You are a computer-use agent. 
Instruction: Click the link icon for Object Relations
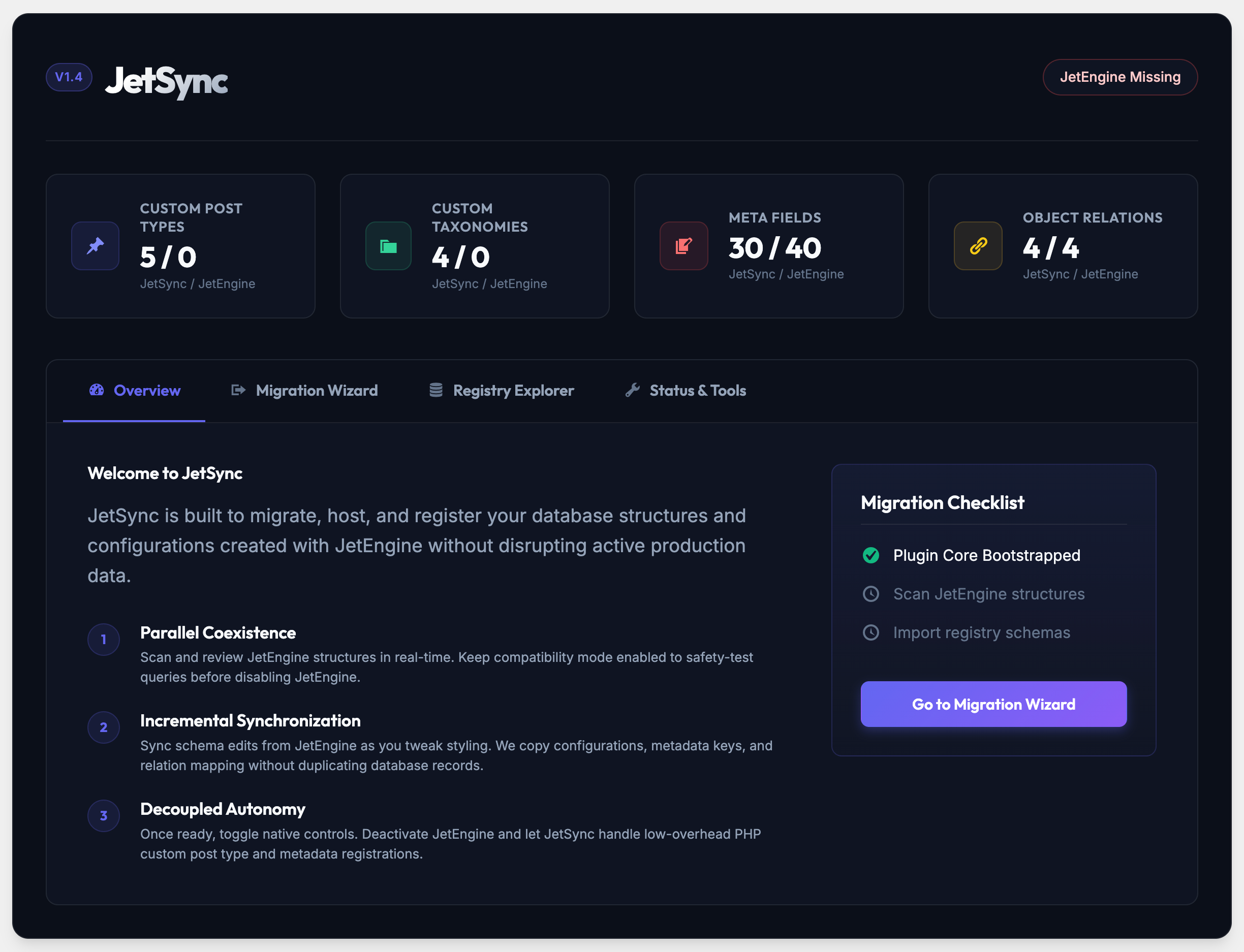(978, 246)
